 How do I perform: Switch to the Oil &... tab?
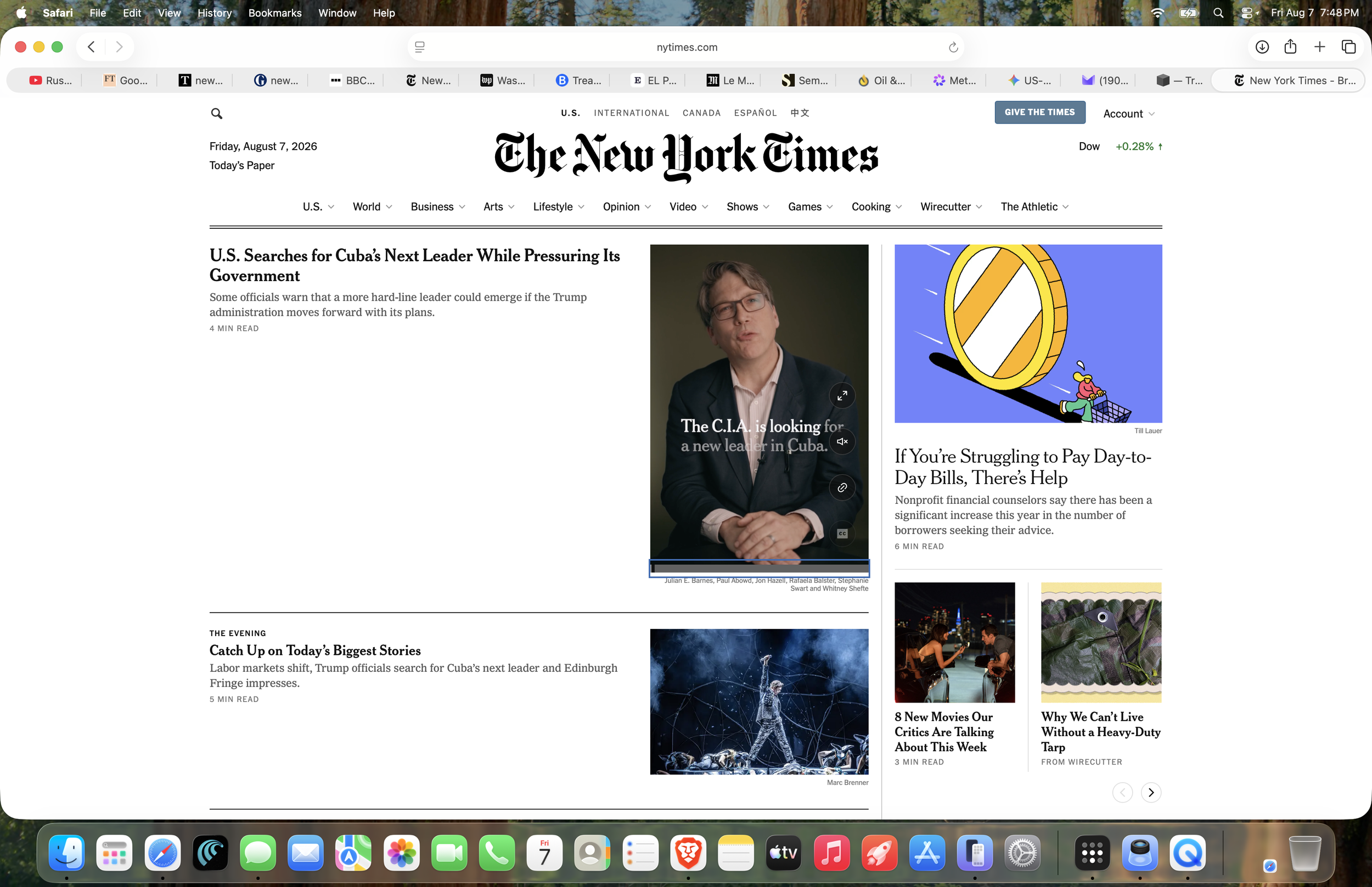pyautogui.click(x=880, y=81)
